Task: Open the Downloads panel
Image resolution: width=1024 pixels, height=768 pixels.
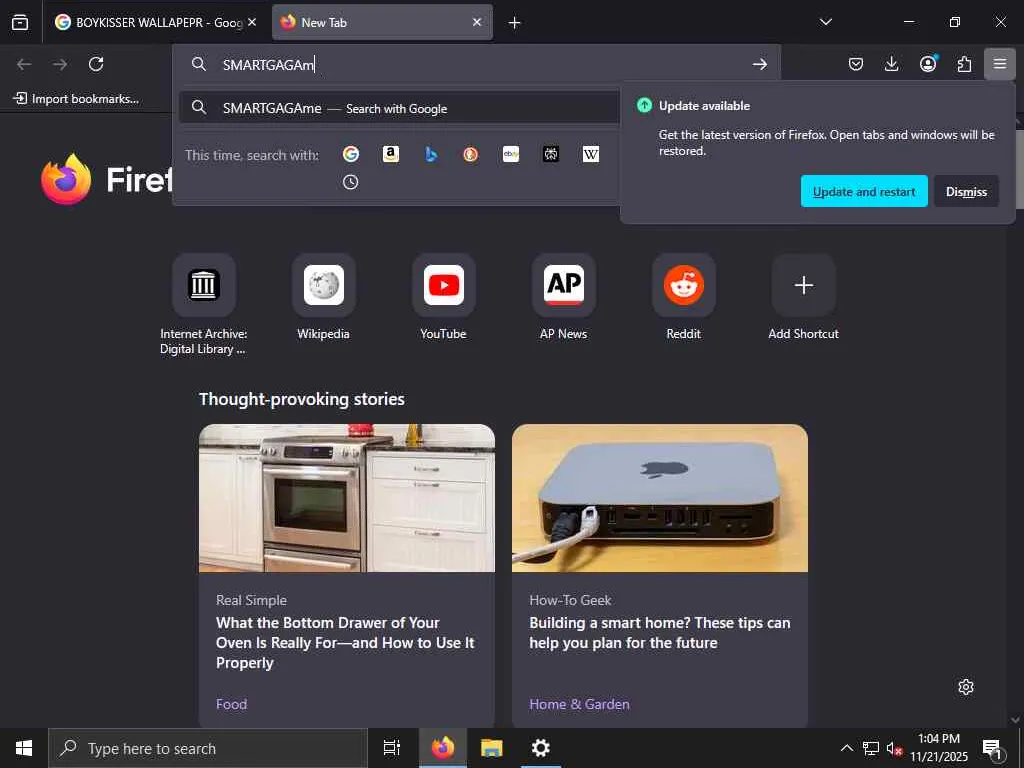Action: coord(891,64)
